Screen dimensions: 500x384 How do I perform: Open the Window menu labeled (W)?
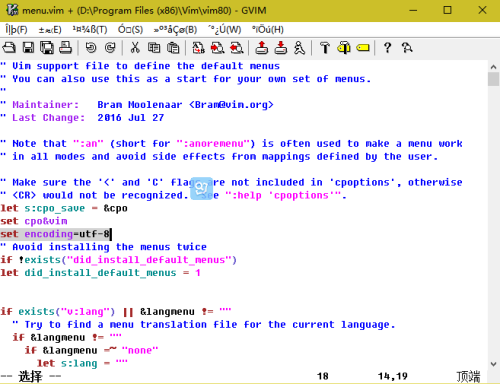click(224, 30)
